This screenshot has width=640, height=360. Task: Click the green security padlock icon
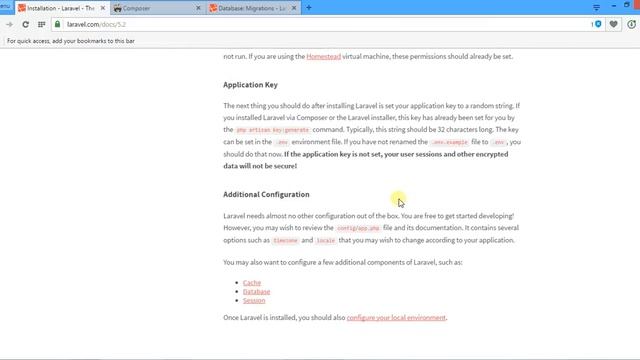click(58, 24)
